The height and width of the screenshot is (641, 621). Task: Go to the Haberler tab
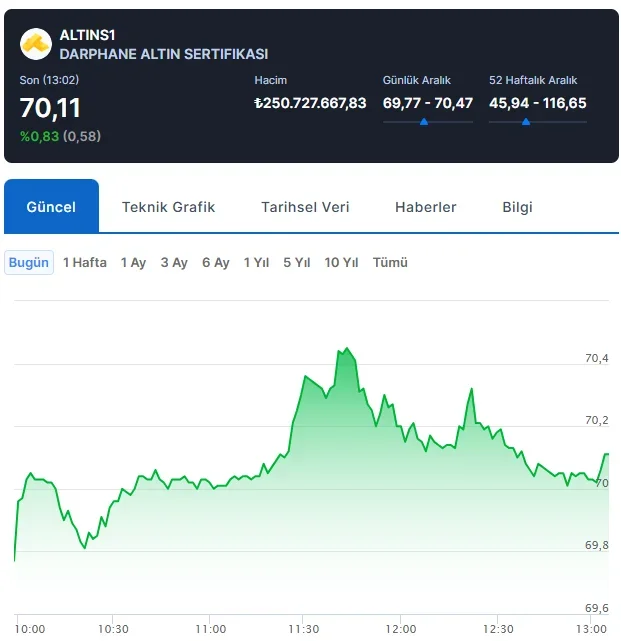(x=426, y=207)
